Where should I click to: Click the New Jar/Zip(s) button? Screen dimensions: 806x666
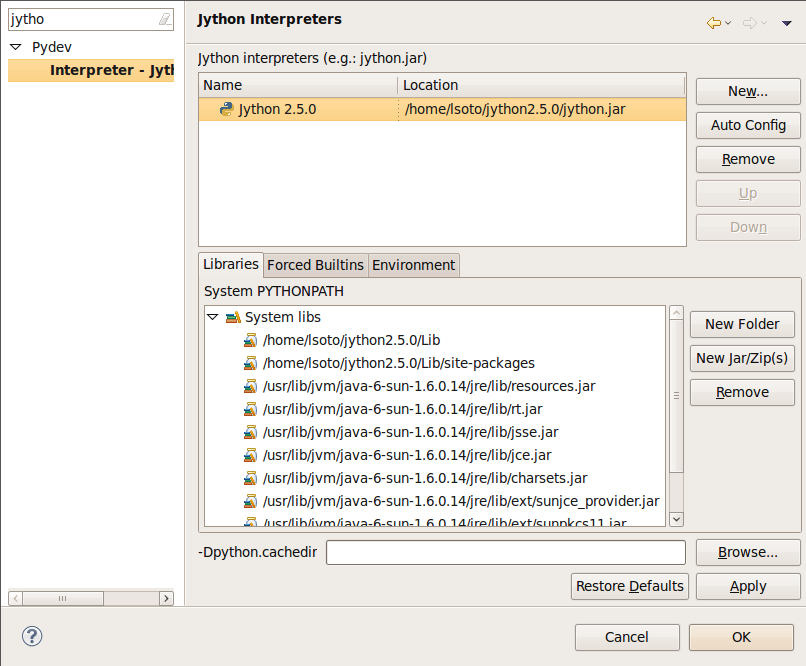tap(742, 358)
